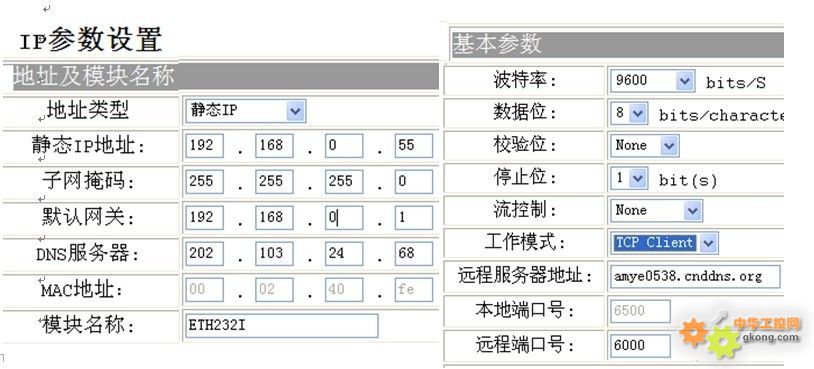Open the 停止位 dropdown showing 1
814x369 pixels.
tap(629, 179)
